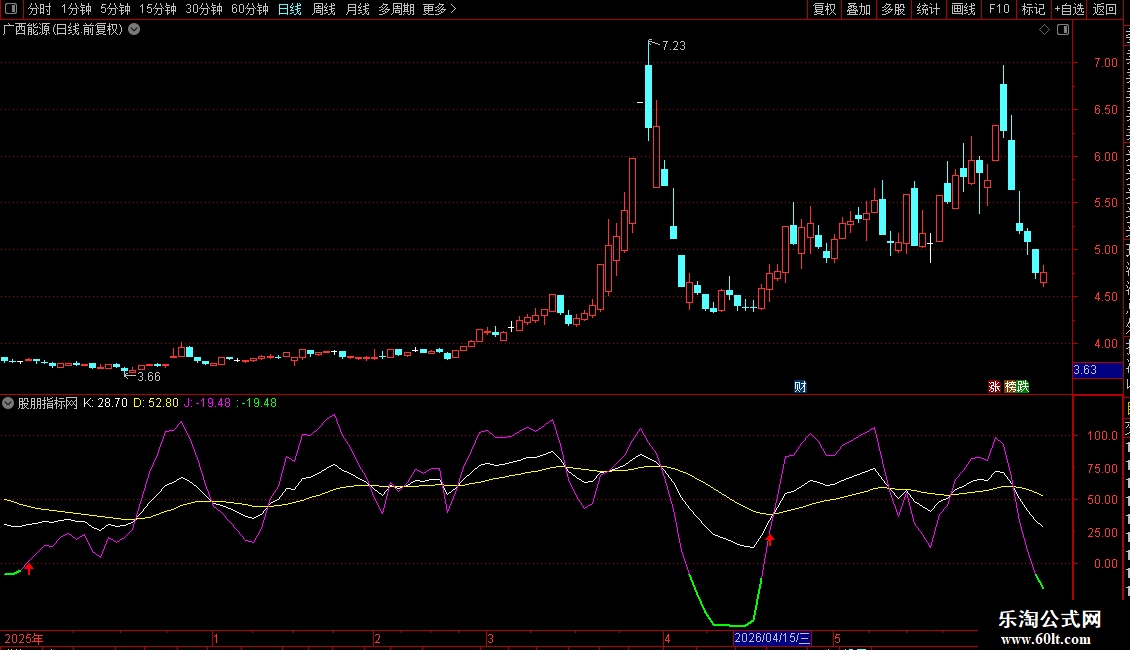1130x650 pixels.
Task: Open F10 company info
Action: coord(999,9)
